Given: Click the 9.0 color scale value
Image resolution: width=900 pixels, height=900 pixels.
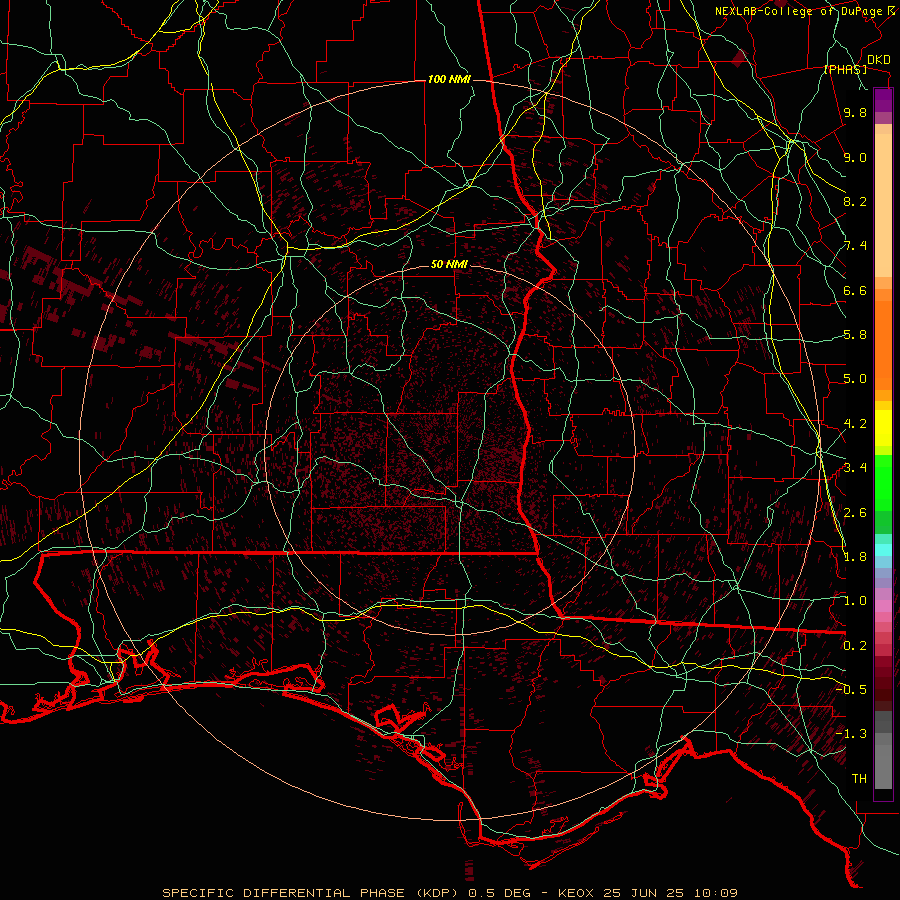Looking at the screenshot, I should coord(855,157).
